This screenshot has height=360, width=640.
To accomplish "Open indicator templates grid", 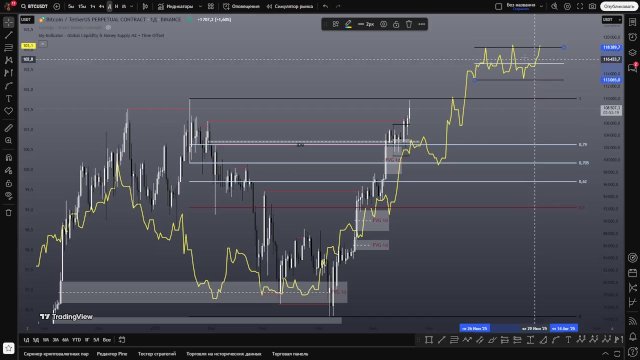I will pyautogui.click(x=211, y=7).
